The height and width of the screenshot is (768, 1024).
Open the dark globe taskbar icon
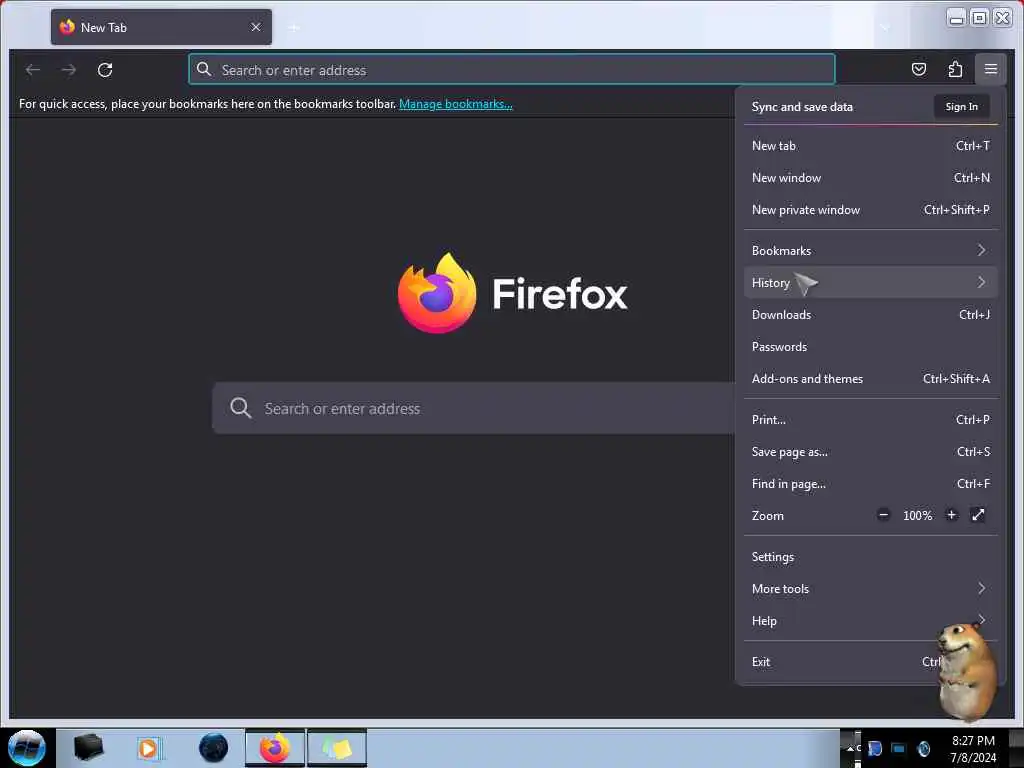[x=214, y=748]
